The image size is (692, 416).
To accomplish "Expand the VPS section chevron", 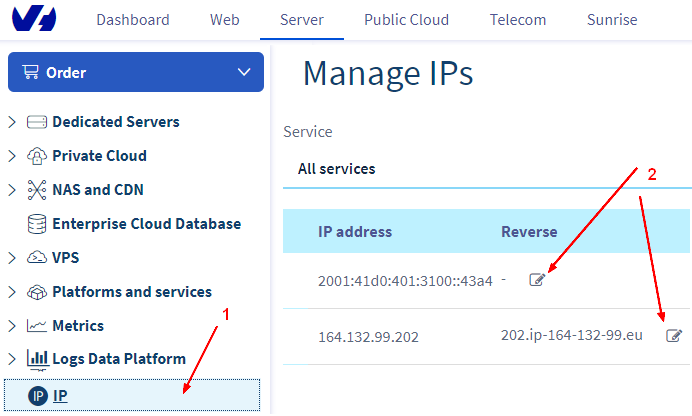I will (12, 258).
